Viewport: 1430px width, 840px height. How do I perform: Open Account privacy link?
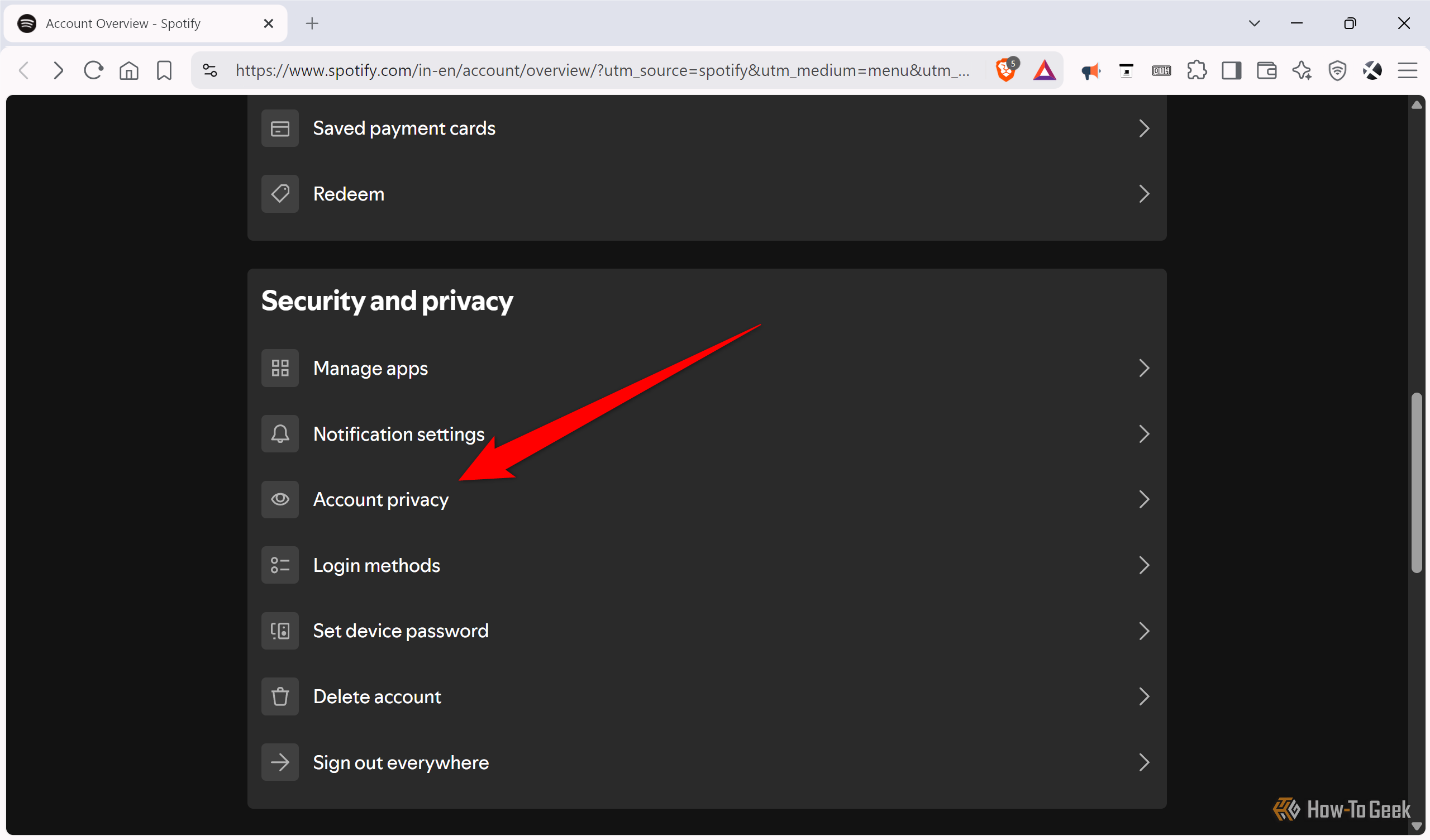pyautogui.click(x=381, y=500)
